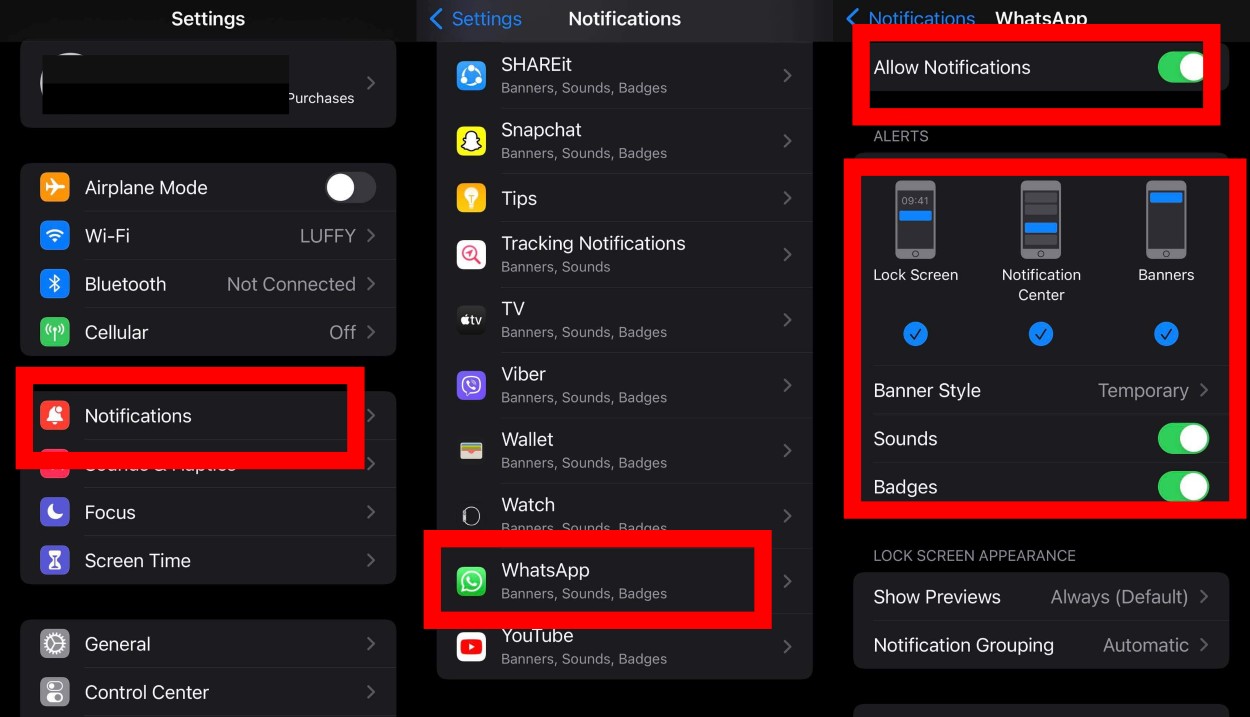The height and width of the screenshot is (717, 1250).
Task: Open Notification Grouping chevron showing Automatic
Action: 1204,645
